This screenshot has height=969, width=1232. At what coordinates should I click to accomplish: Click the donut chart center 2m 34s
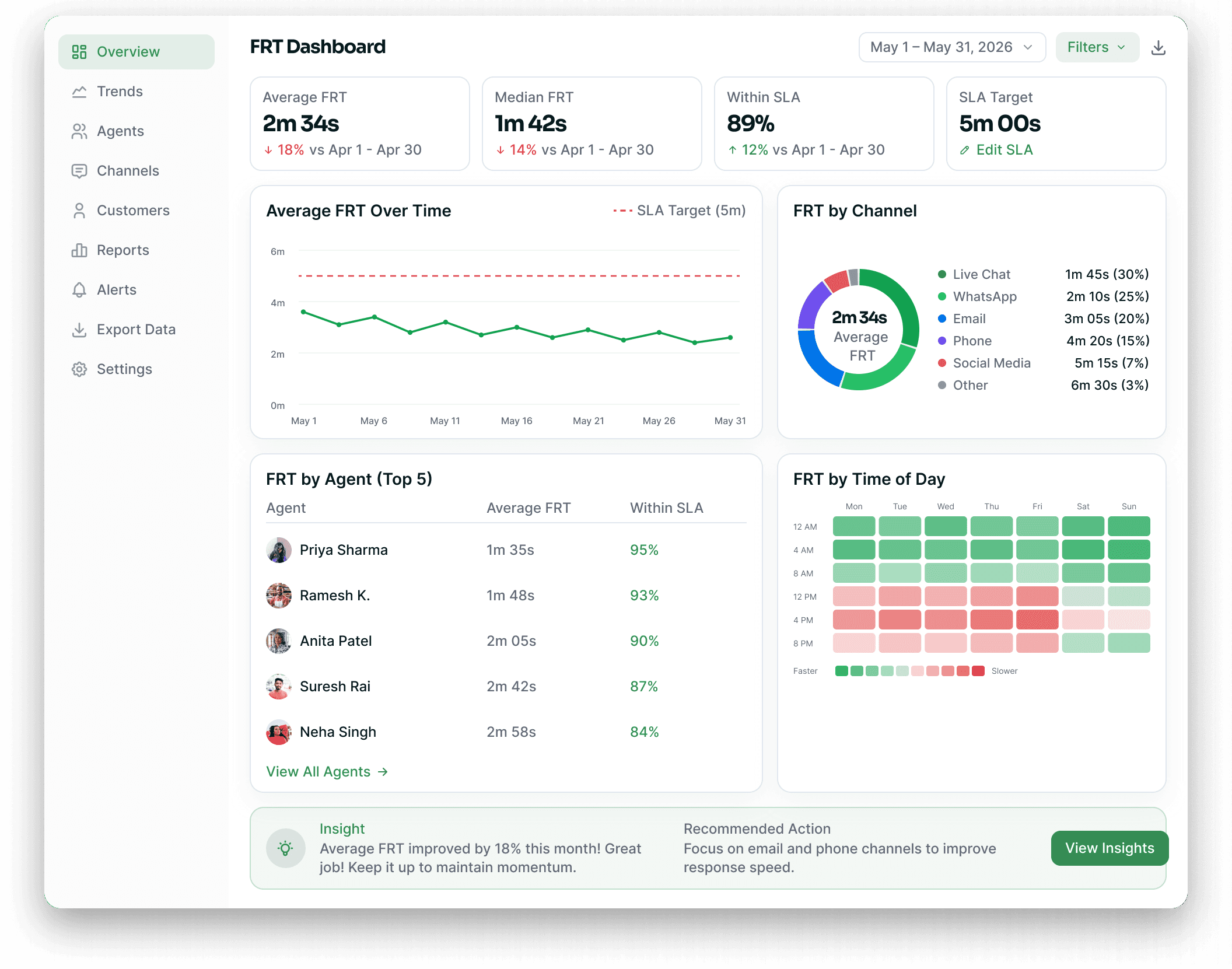pos(859,317)
